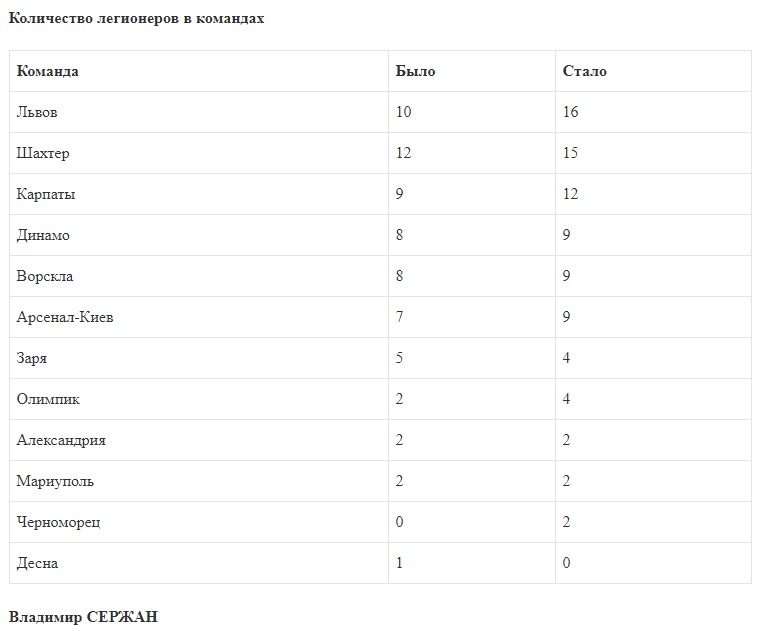Click the Было column header

415,71
